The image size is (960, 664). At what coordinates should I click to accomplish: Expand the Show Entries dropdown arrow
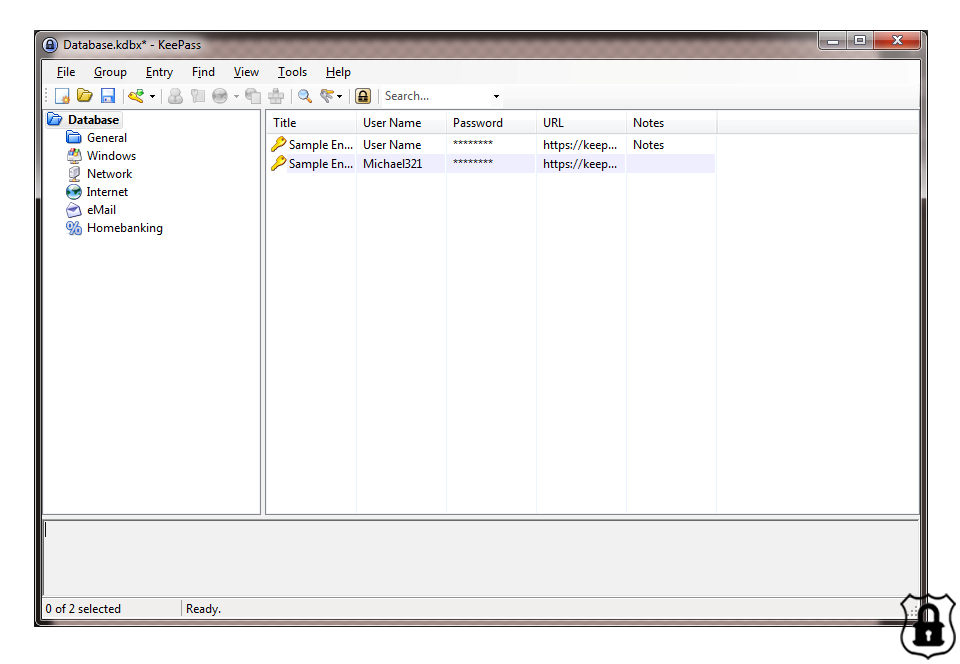point(340,97)
